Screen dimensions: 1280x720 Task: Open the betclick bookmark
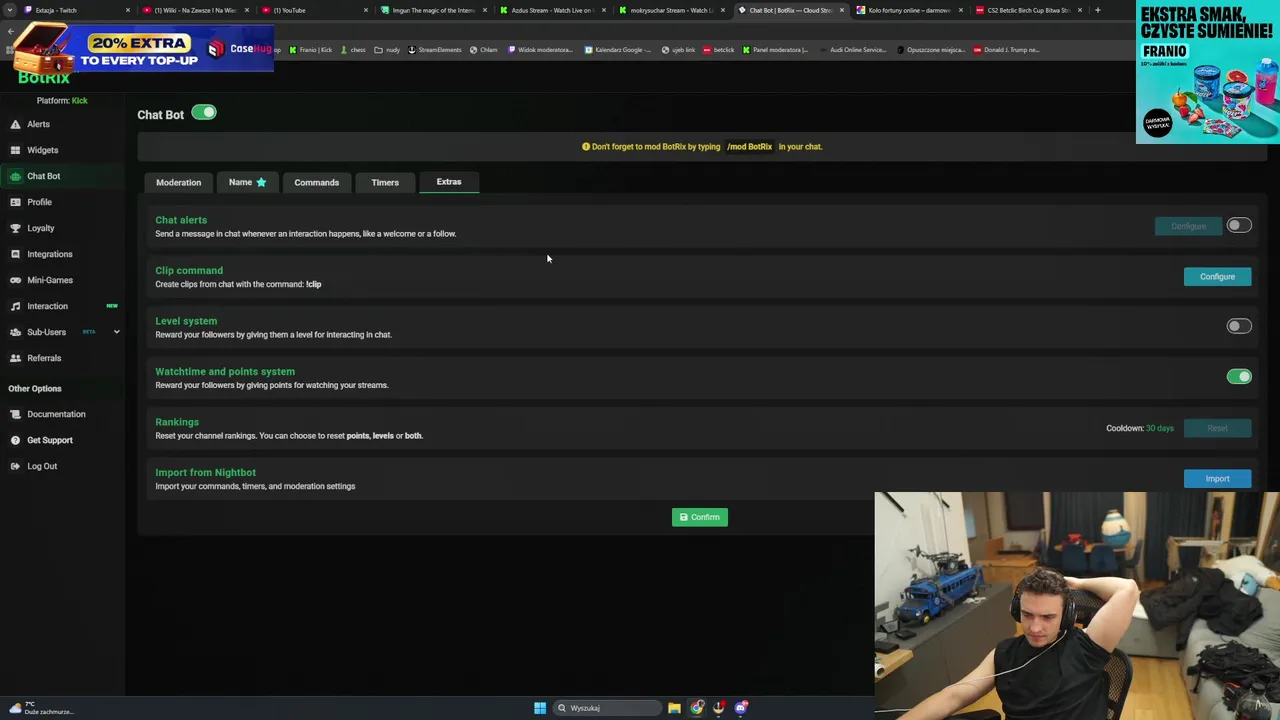coord(719,50)
